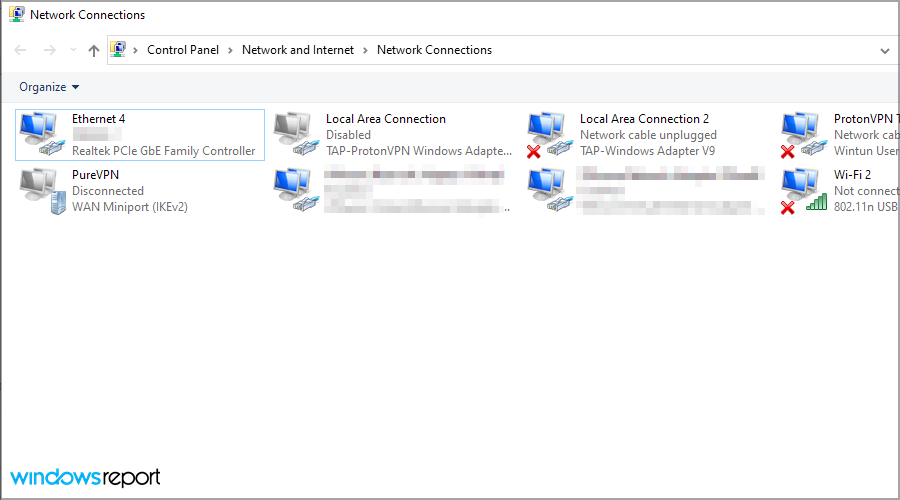
Task: Navigate to Network and Internet breadcrumb
Action: [298, 50]
